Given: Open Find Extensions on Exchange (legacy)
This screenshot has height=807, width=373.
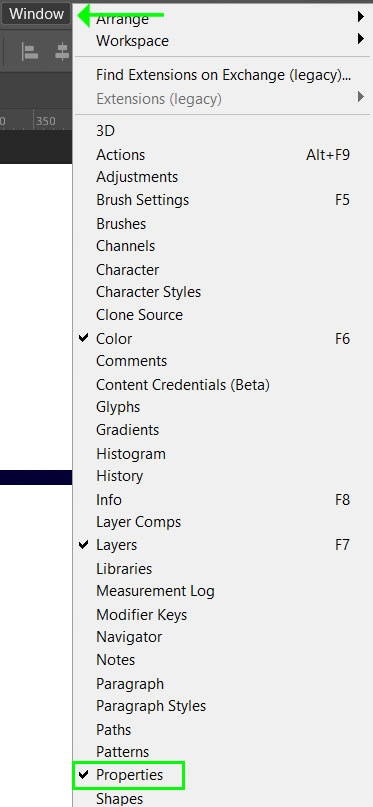Looking at the screenshot, I should tap(223, 75).
